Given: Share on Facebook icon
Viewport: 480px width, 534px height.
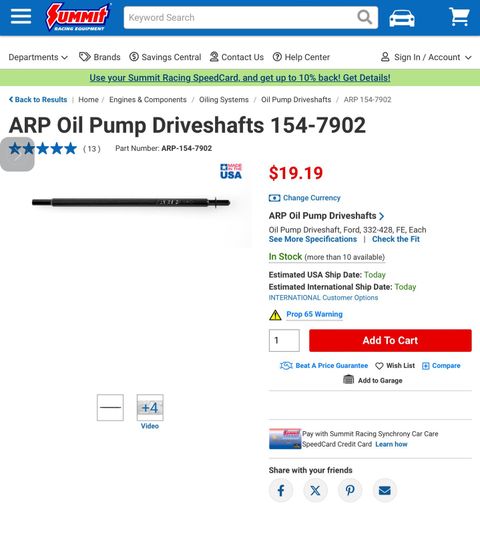Looking at the screenshot, I should pos(281,490).
